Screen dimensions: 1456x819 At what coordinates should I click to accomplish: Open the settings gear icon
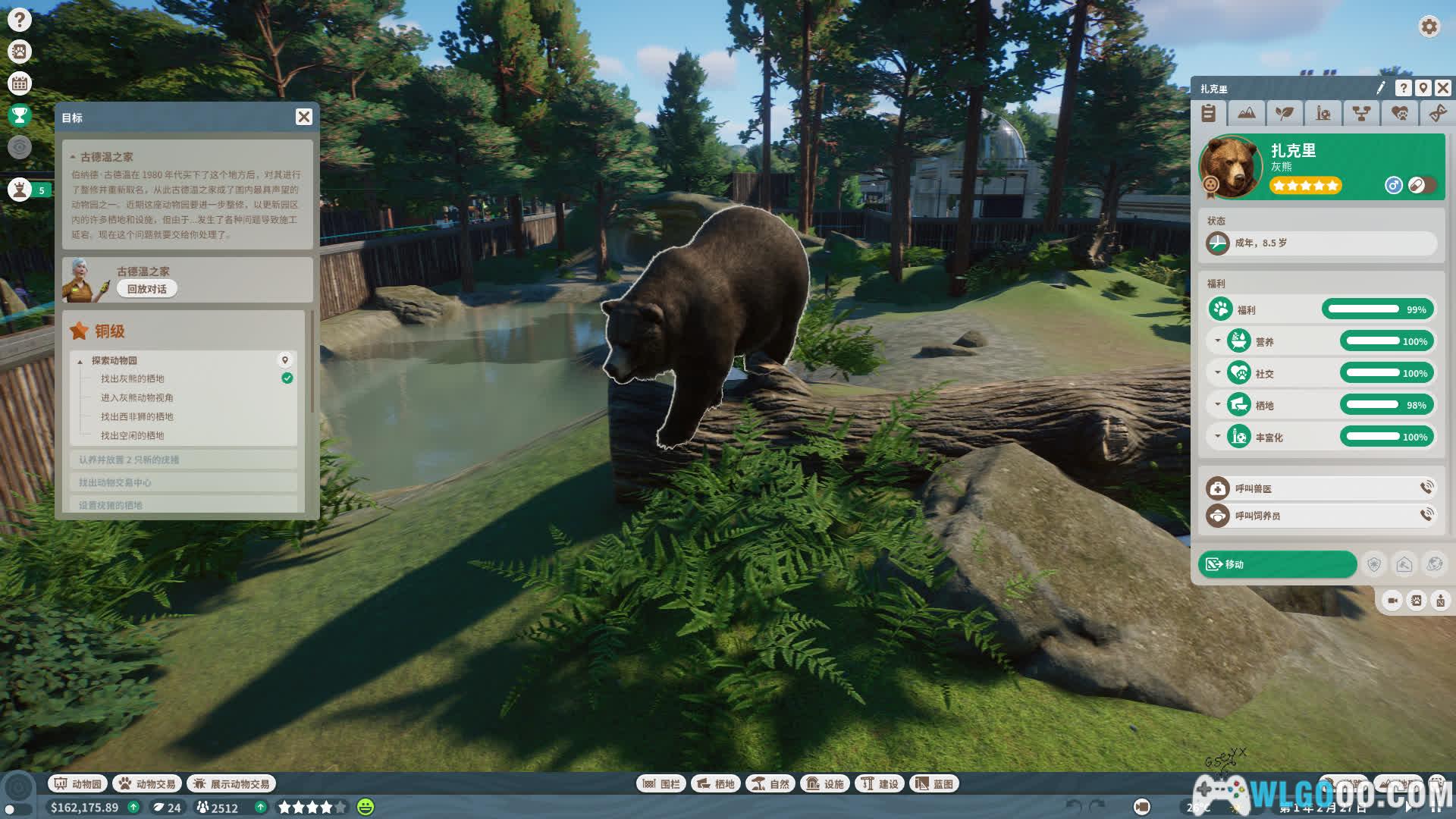click(1429, 27)
